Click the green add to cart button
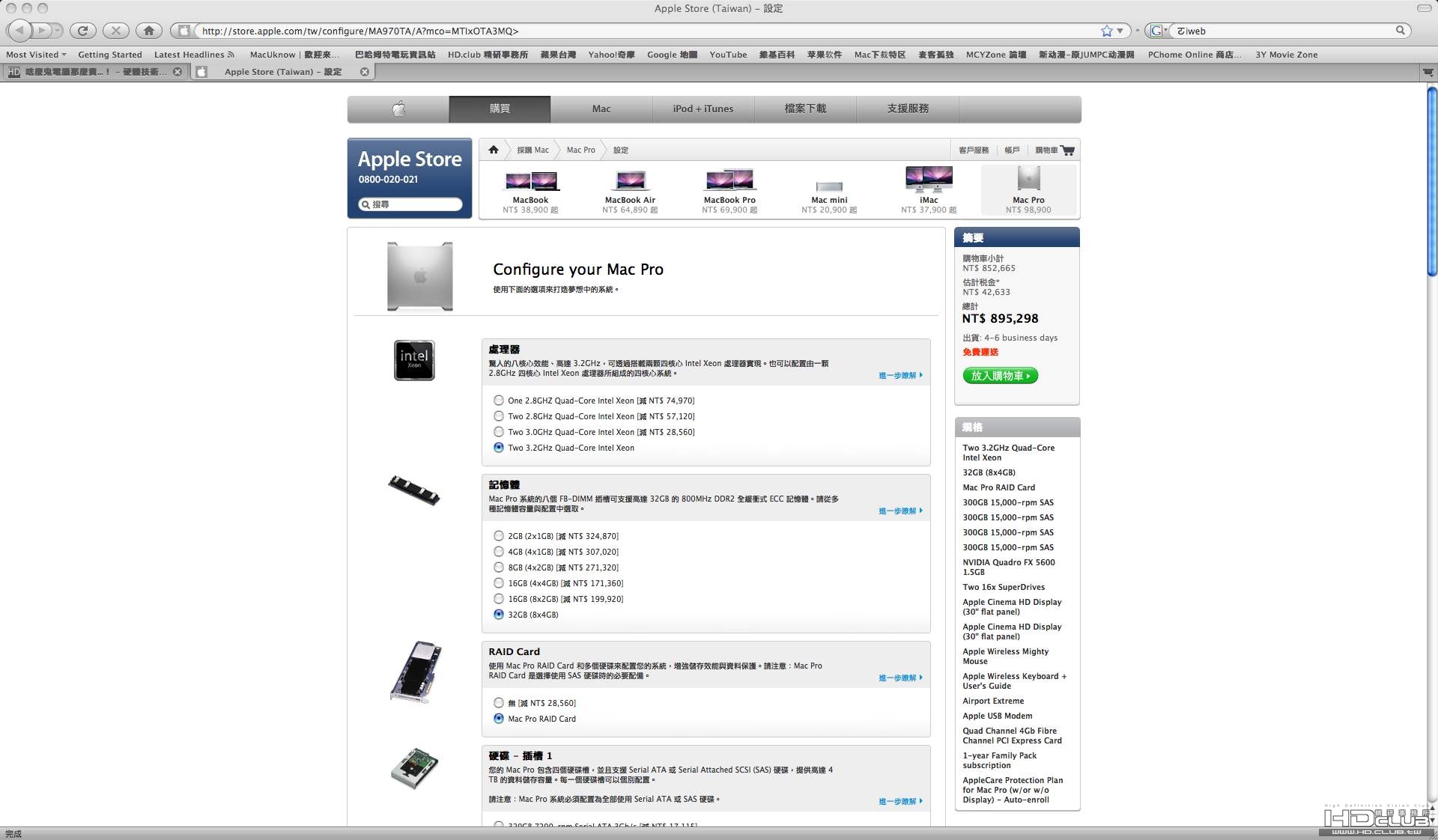 1001,376
